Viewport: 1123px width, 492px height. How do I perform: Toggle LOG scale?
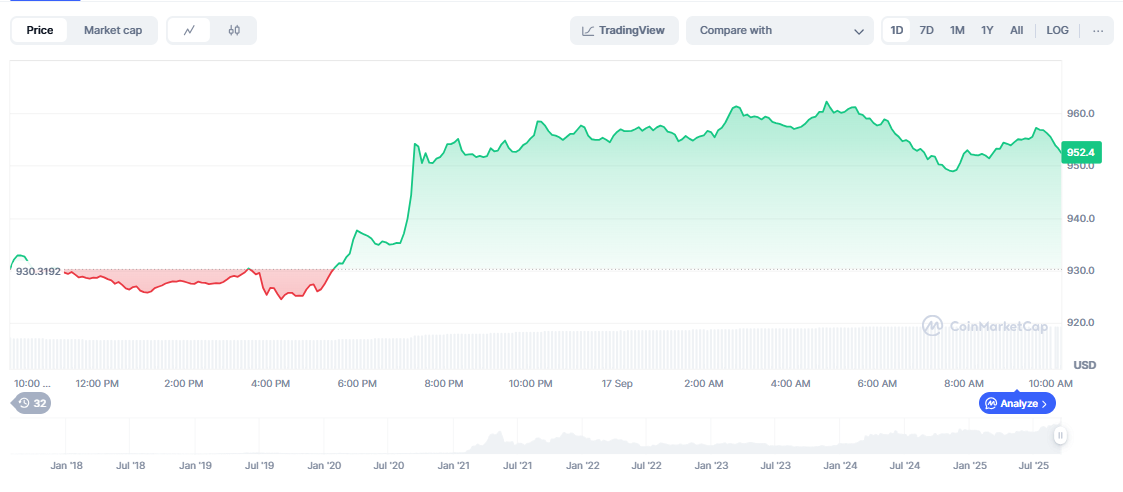[1057, 30]
